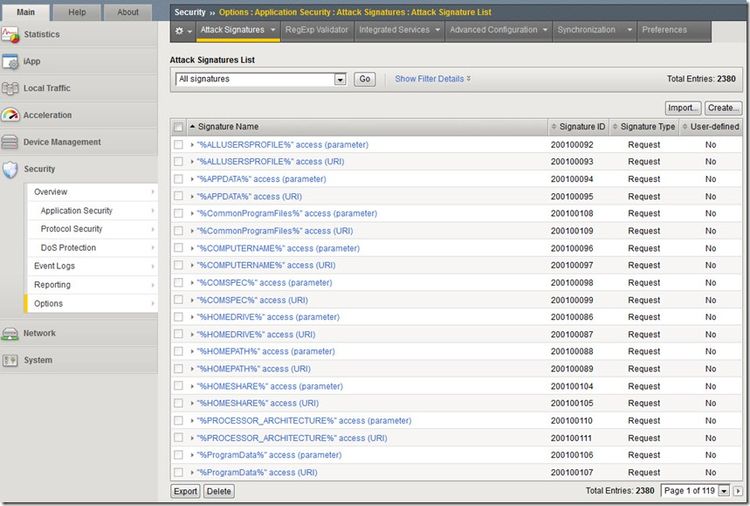Viewport: 750px width, 506px height.
Task: Click the Statistics chart icon in sidebar
Action: click(x=10, y=35)
